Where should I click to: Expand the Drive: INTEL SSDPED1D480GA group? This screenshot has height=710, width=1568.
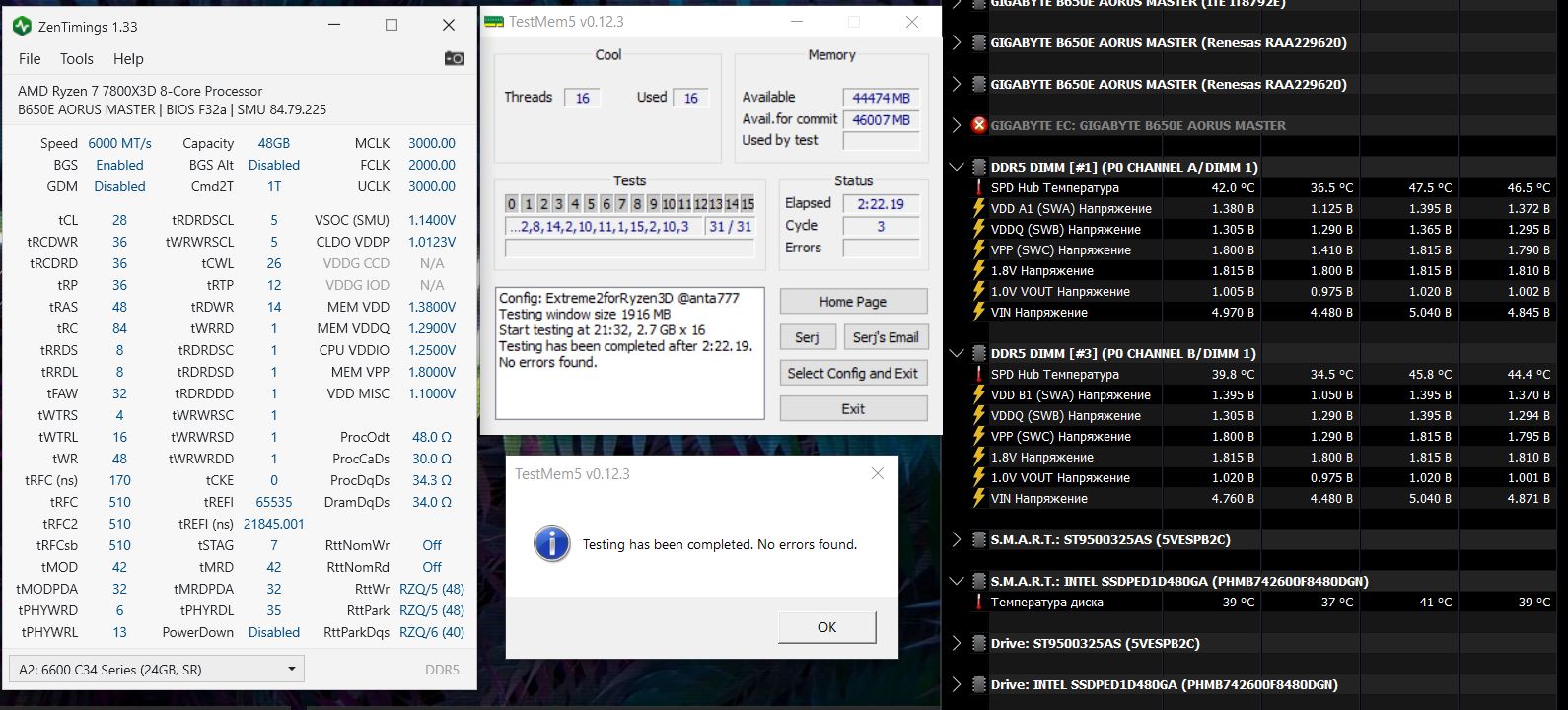pos(956,684)
